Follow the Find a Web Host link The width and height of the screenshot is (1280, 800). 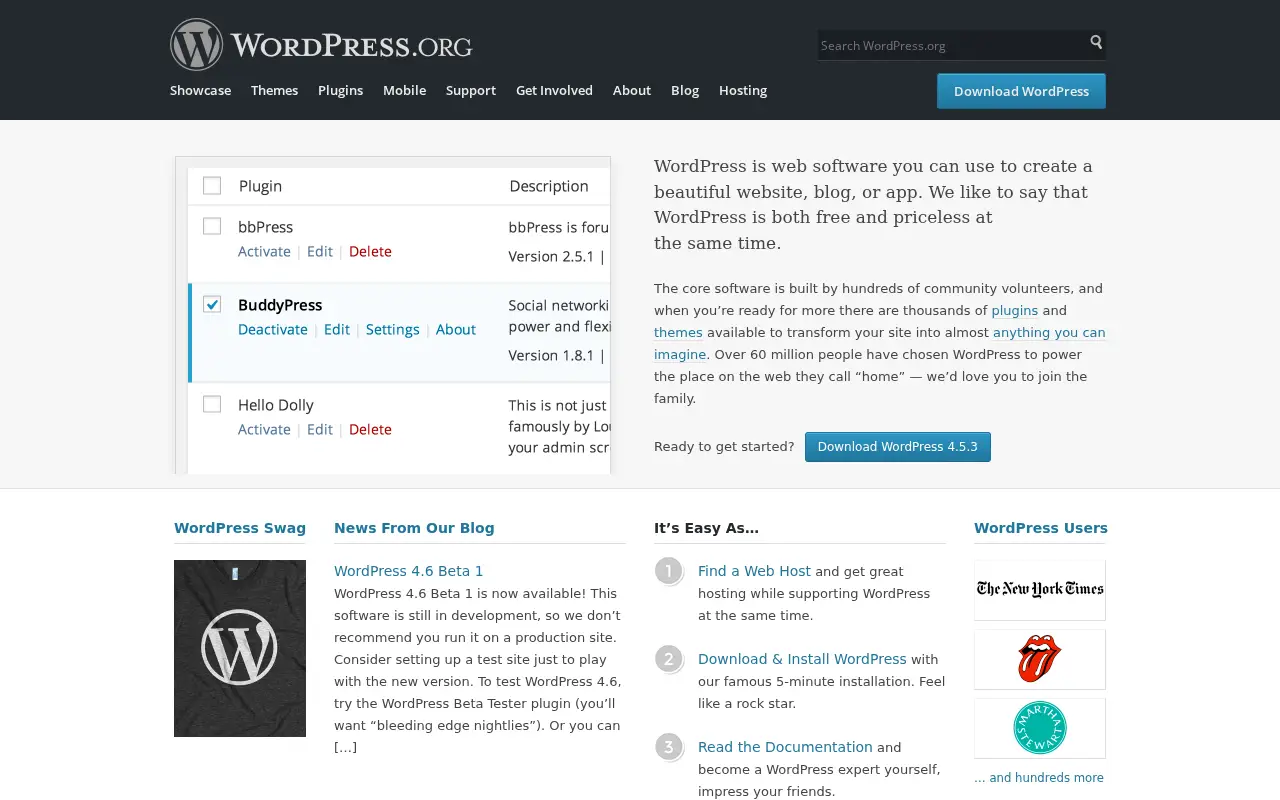[754, 571]
